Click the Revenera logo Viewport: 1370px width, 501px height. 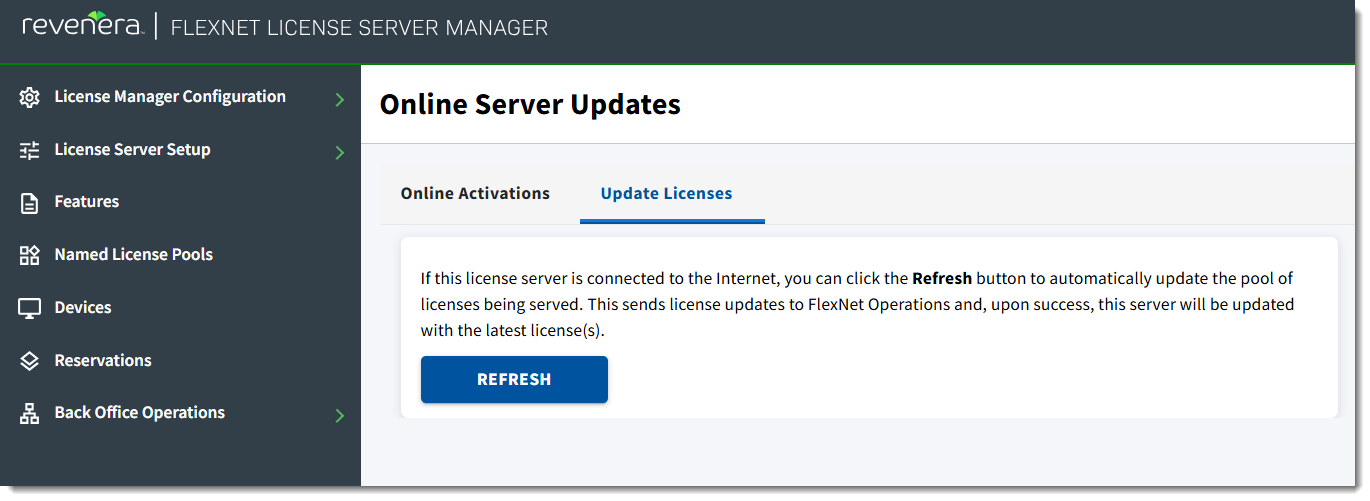pos(82,27)
